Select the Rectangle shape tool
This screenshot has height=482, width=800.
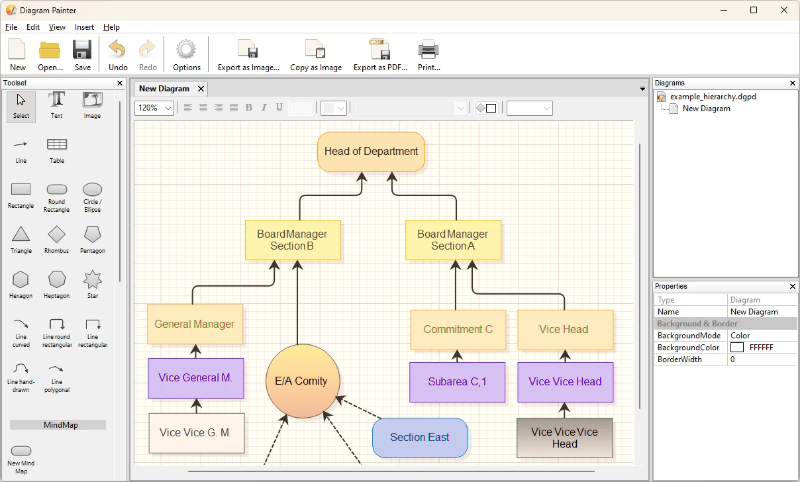pyautogui.click(x=21, y=196)
